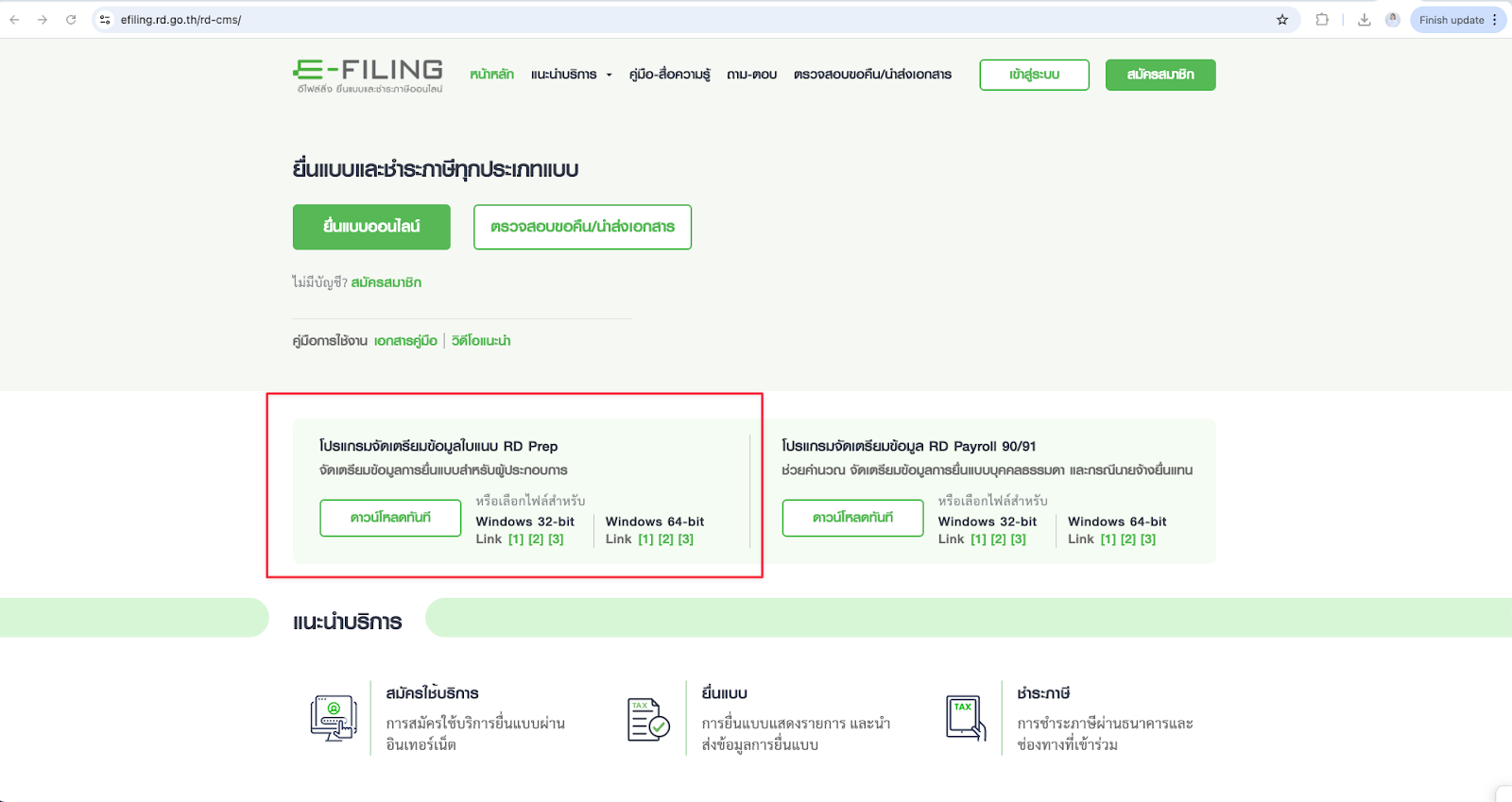Click ดาวน์โหลดทันที for RD Prep
This screenshot has width=1512, height=802.
tap(390, 518)
